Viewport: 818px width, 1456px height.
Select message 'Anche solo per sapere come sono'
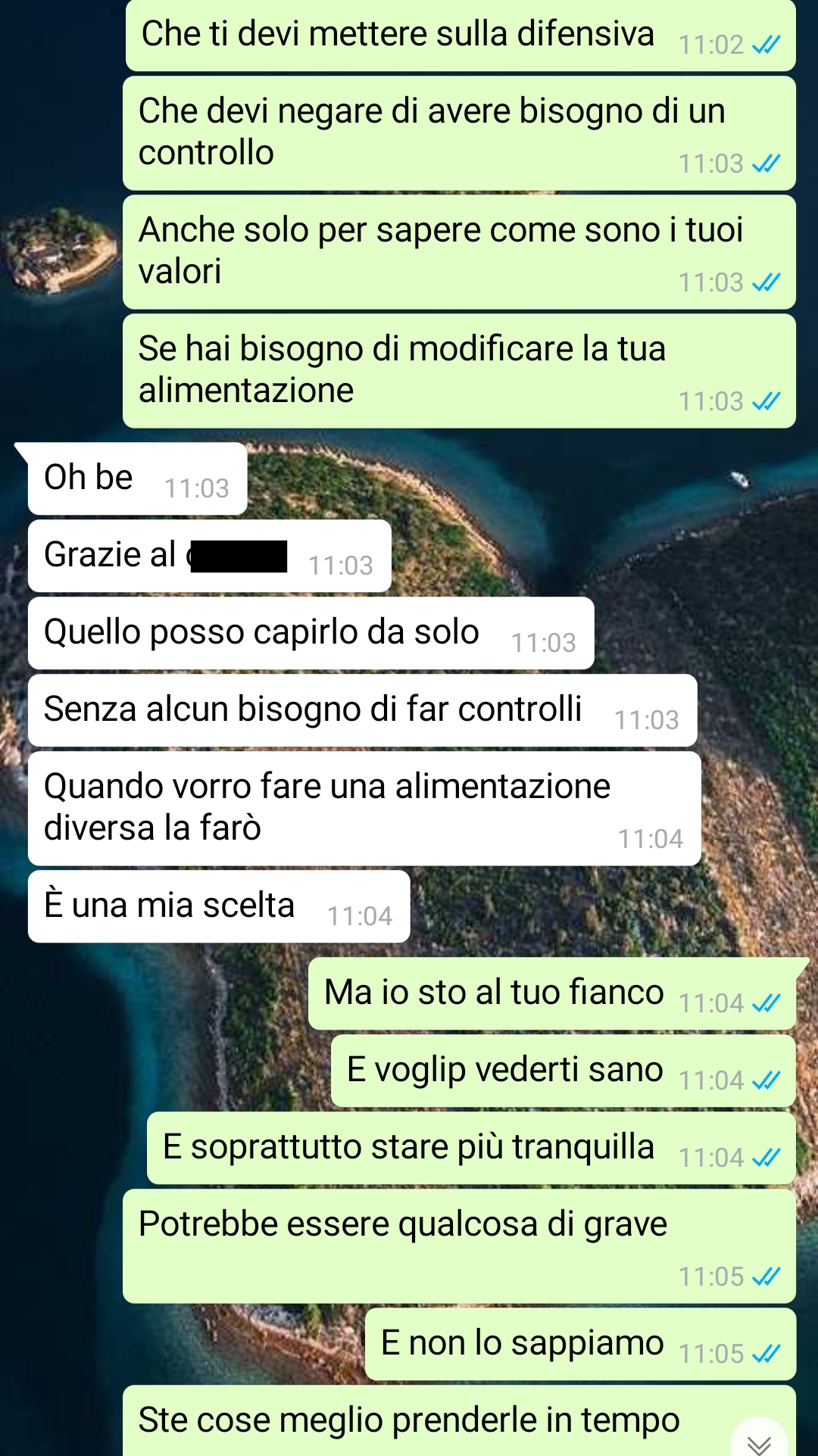click(459, 252)
